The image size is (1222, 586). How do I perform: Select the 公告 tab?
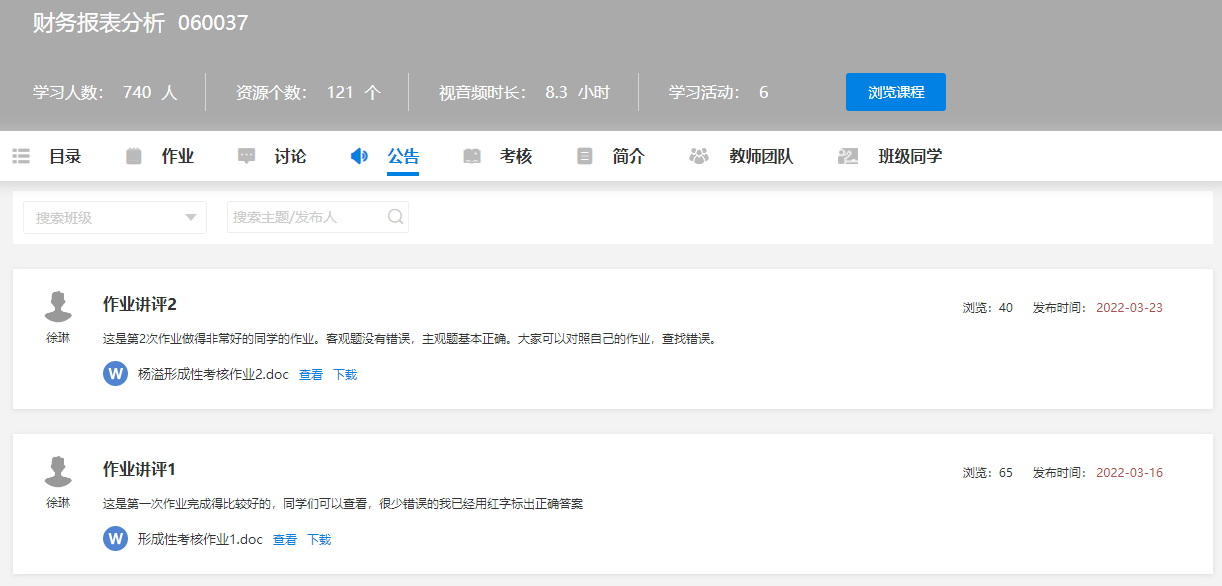point(403,156)
